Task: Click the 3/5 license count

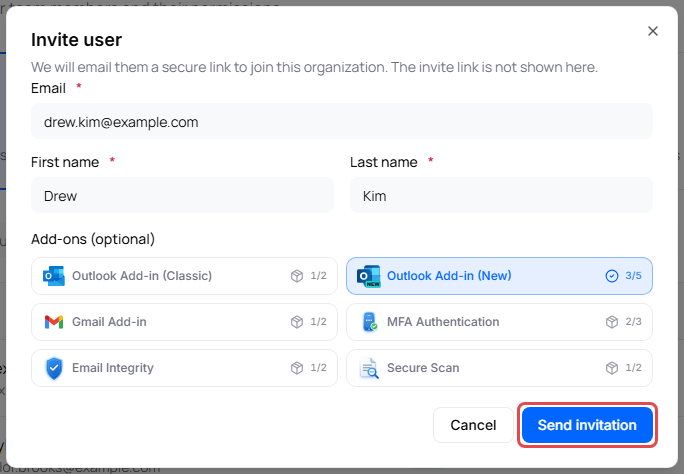Action: [633, 276]
